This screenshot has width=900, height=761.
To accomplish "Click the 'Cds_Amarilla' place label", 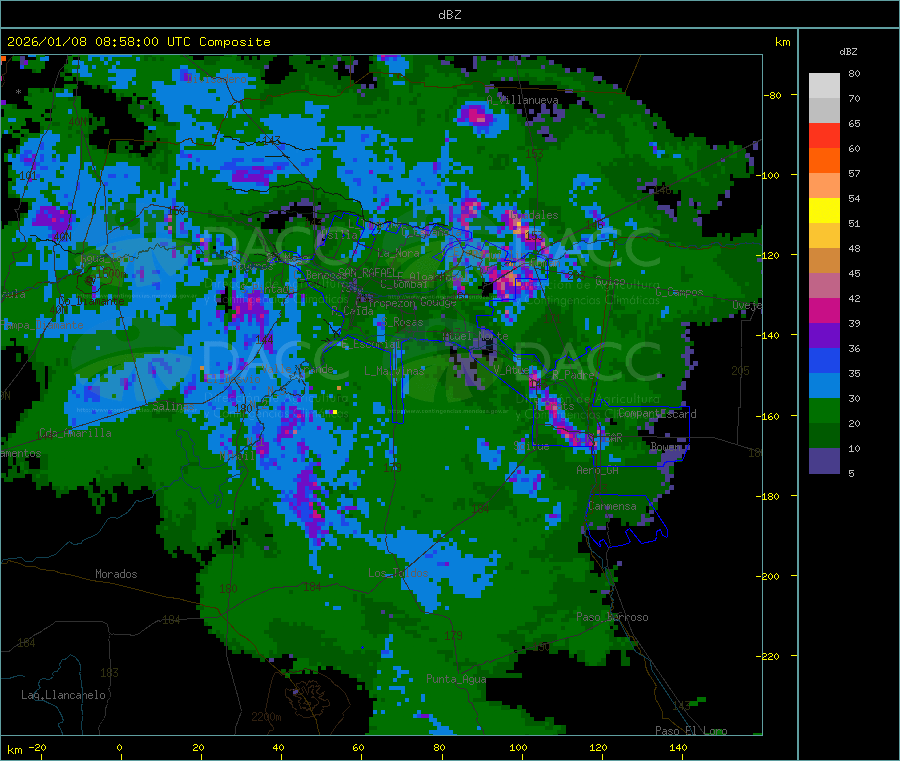I will pos(75,433).
